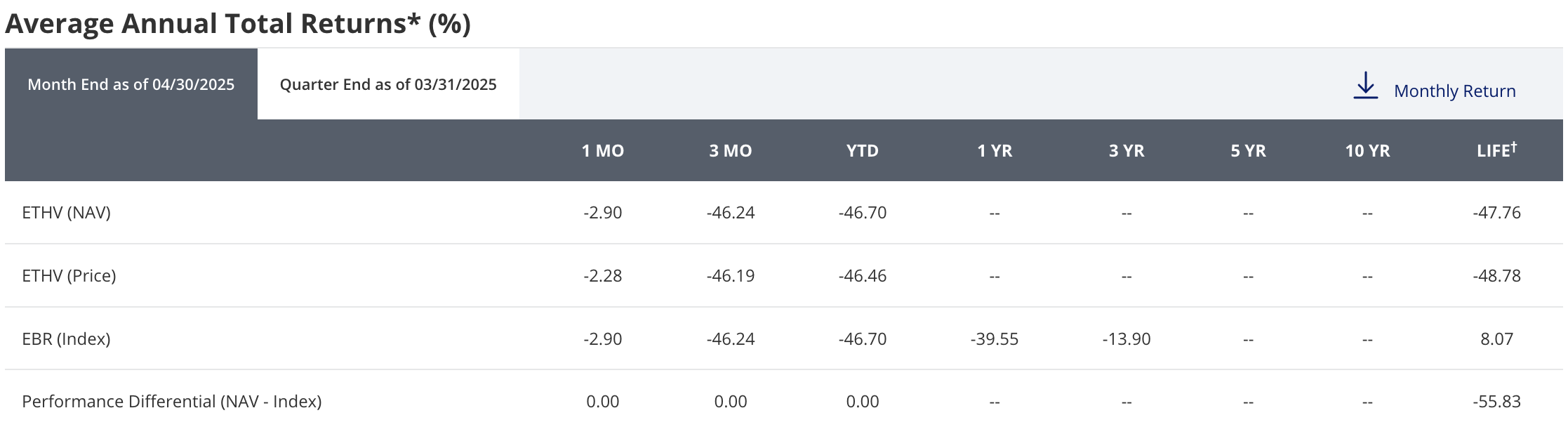
Task: Click the 3 MO column header
Action: [731, 151]
